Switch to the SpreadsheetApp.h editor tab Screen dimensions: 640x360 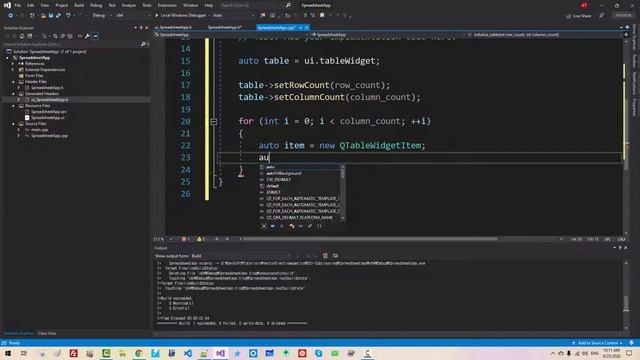(x=225, y=27)
